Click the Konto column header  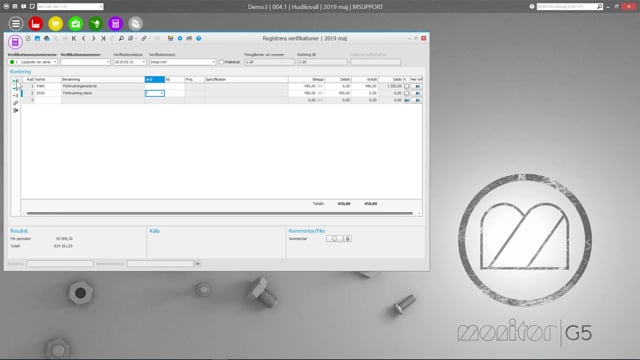click(x=48, y=79)
